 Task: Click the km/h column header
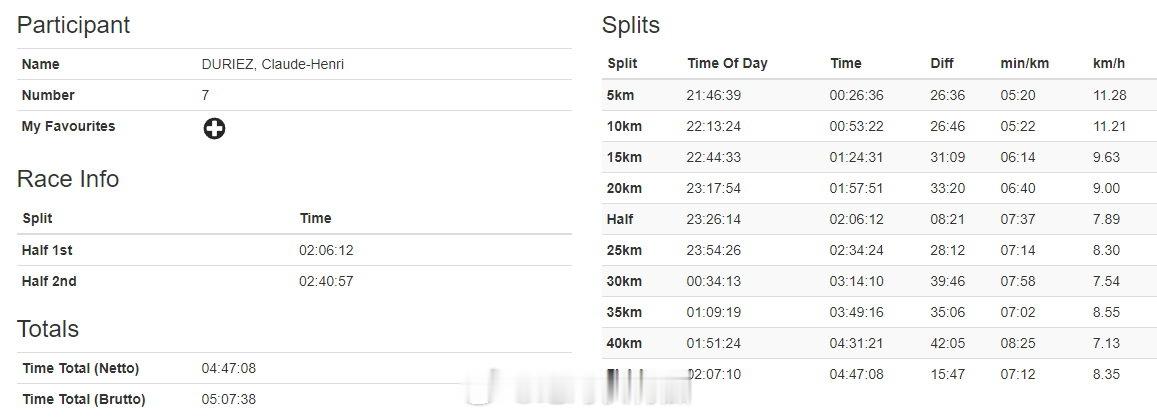(x=1108, y=63)
